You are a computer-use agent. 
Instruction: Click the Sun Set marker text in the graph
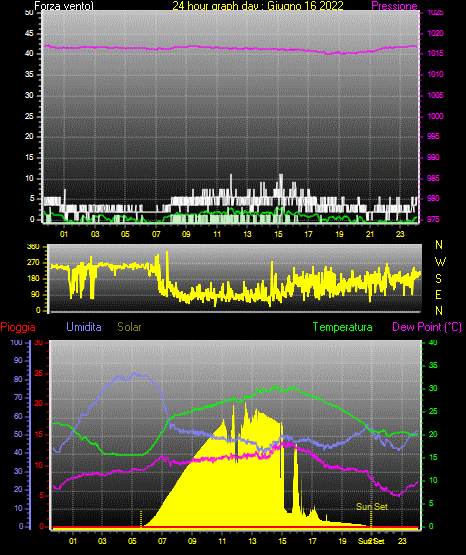(372, 507)
